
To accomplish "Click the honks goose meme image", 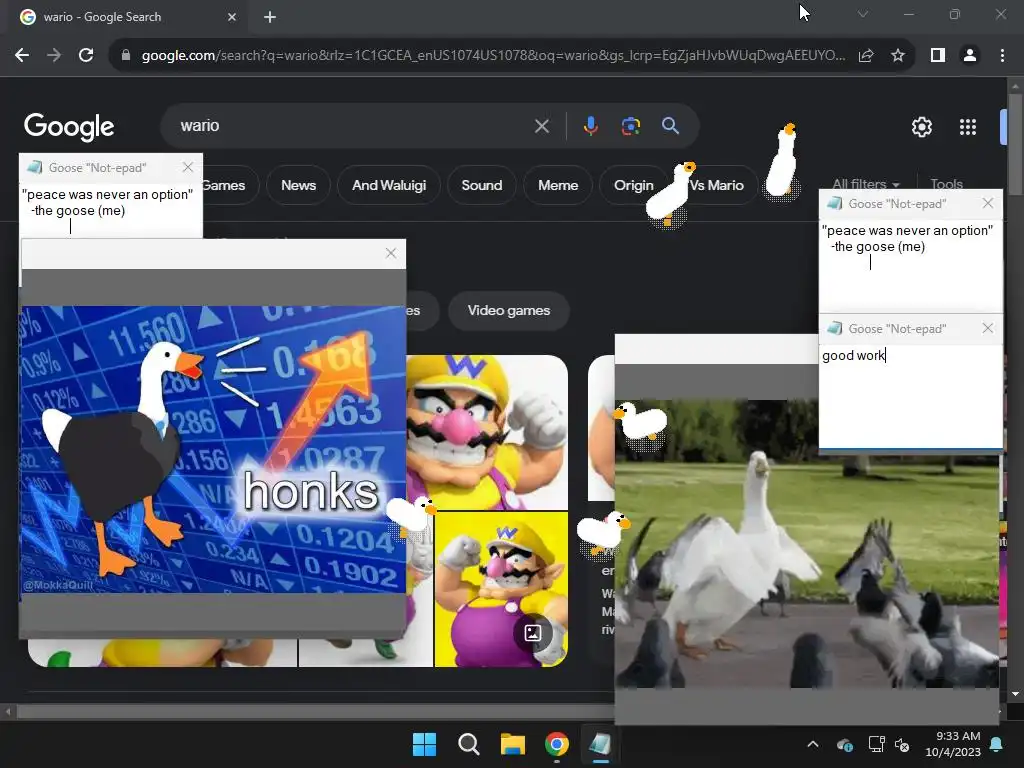I will click(213, 450).
